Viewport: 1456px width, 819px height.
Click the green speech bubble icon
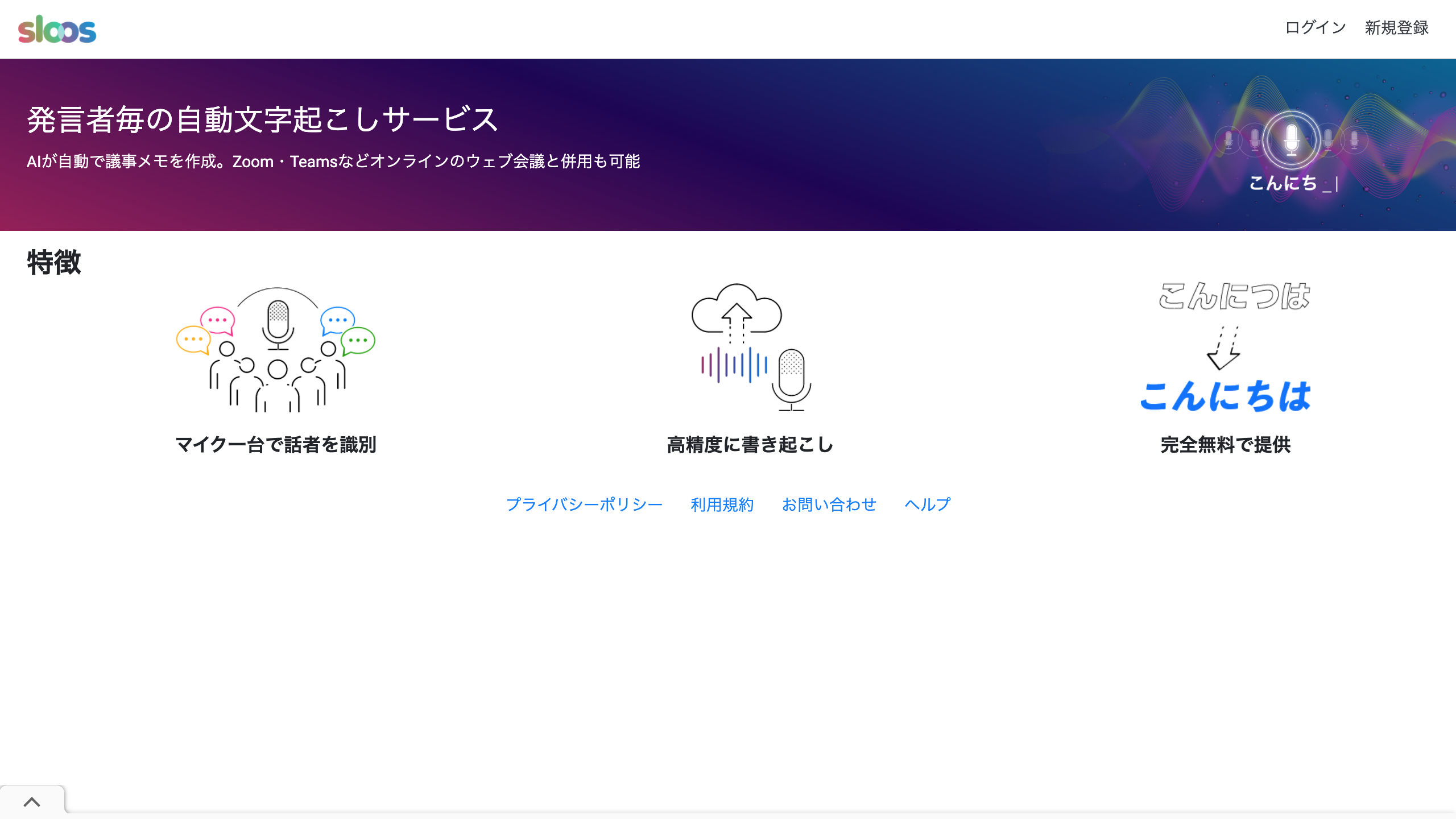click(359, 341)
